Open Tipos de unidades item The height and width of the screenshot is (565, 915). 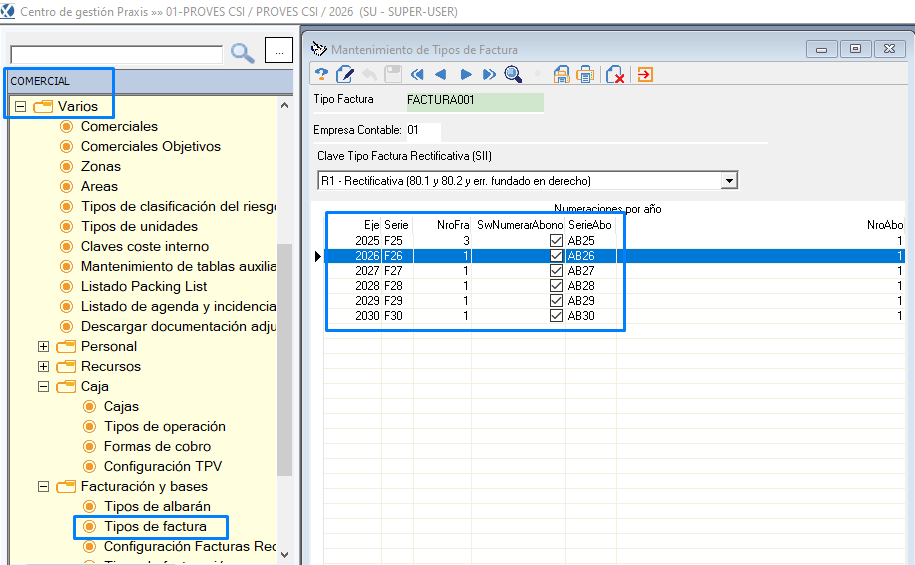139,226
